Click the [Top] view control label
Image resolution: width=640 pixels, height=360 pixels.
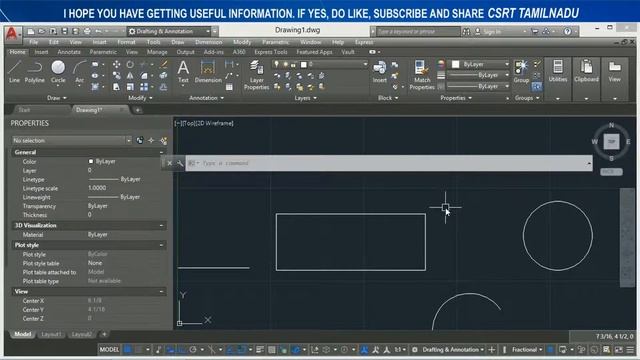coord(189,123)
